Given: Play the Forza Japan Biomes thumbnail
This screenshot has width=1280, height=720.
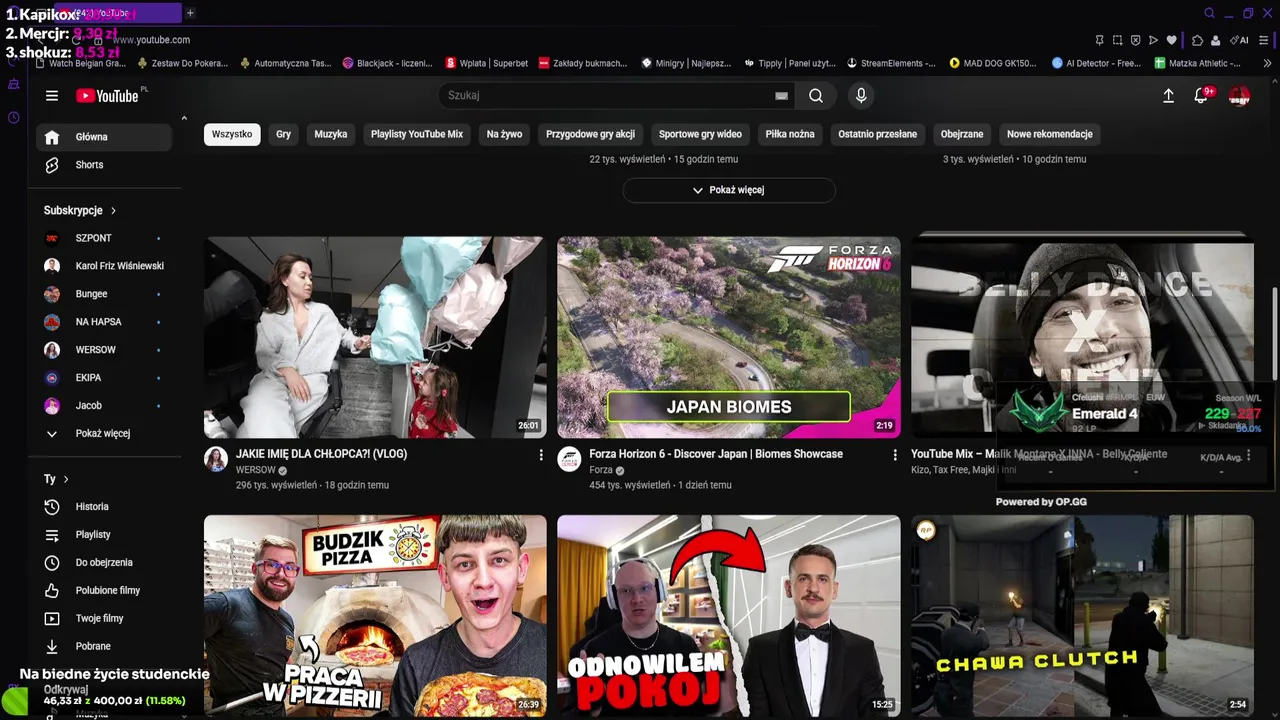Looking at the screenshot, I should pyautogui.click(x=729, y=337).
